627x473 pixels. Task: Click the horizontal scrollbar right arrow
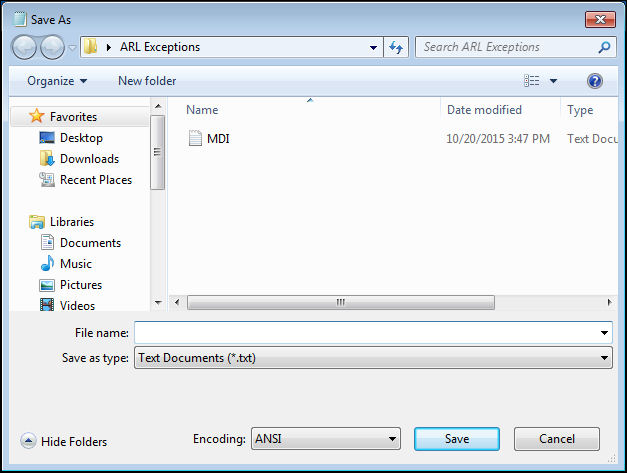609,302
